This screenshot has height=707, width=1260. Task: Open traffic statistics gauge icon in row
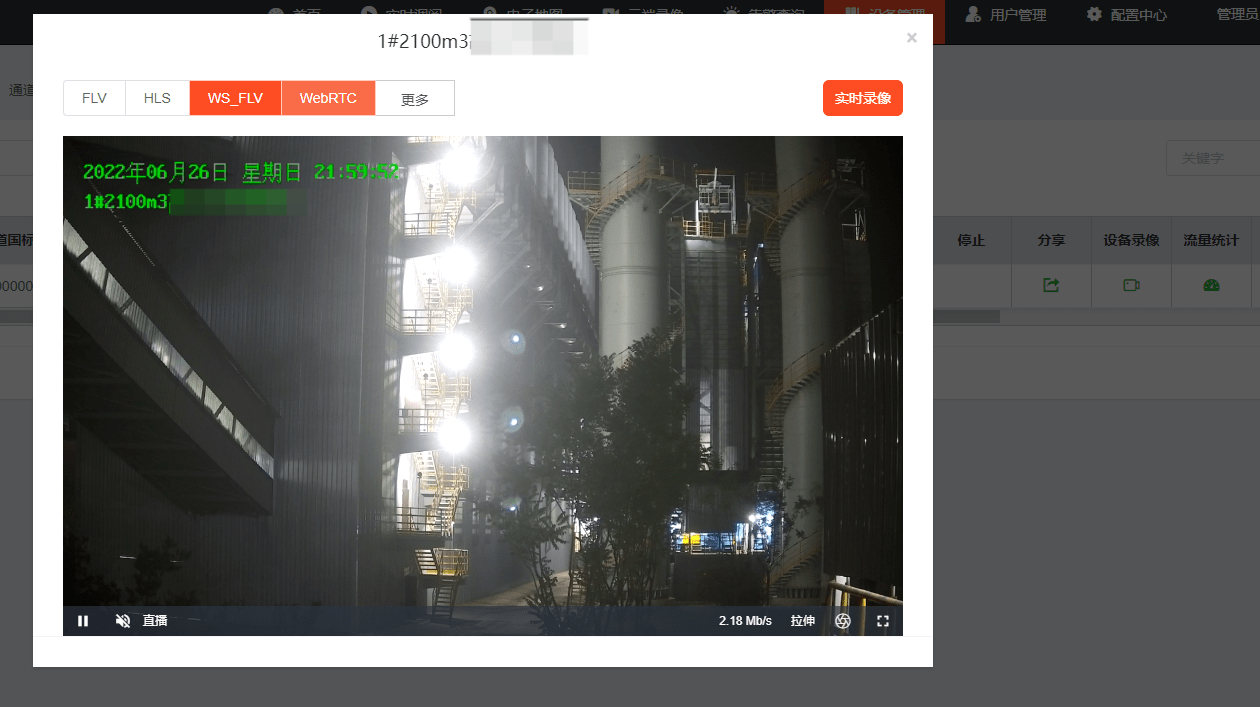pos(1211,286)
